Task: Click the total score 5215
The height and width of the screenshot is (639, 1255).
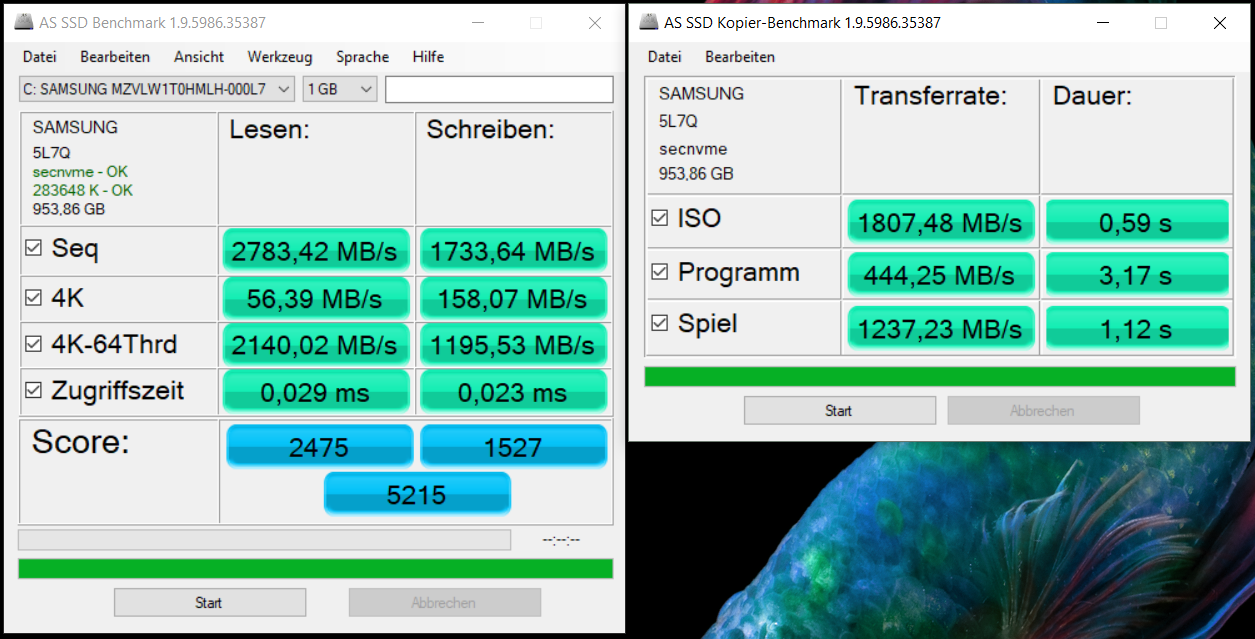Action: (x=417, y=494)
